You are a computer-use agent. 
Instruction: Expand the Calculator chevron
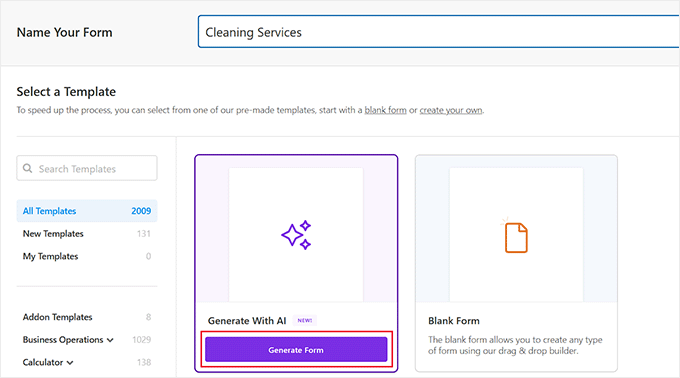70,362
